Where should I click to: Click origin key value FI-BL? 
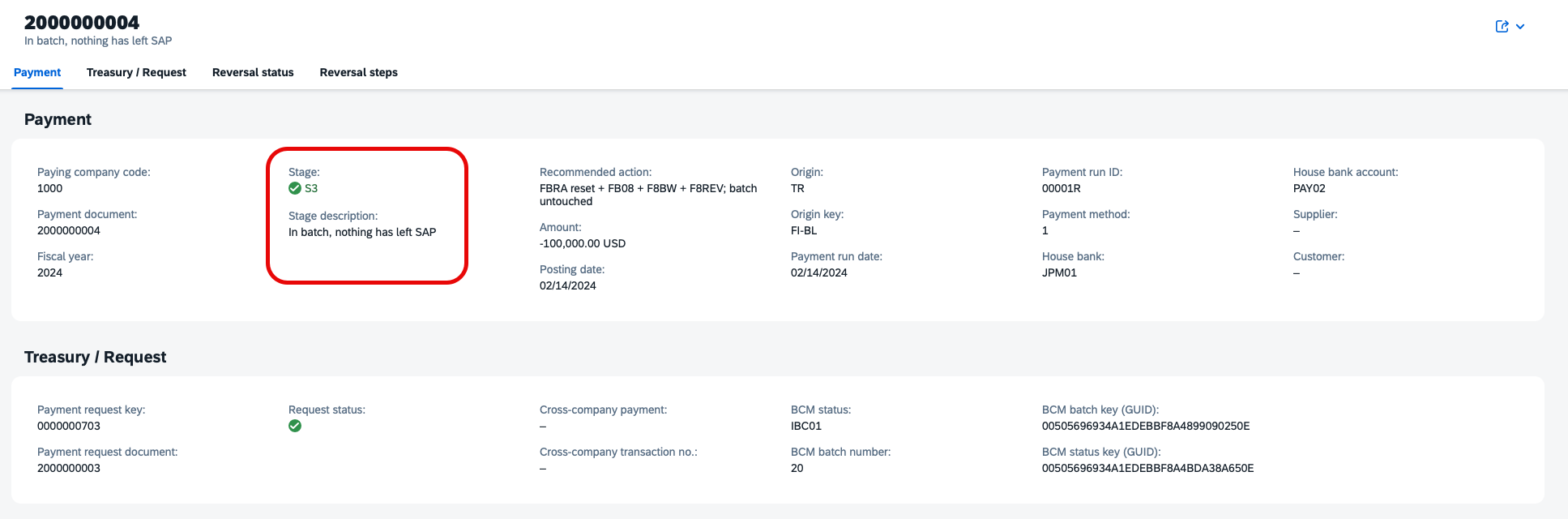tap(804, 230)
